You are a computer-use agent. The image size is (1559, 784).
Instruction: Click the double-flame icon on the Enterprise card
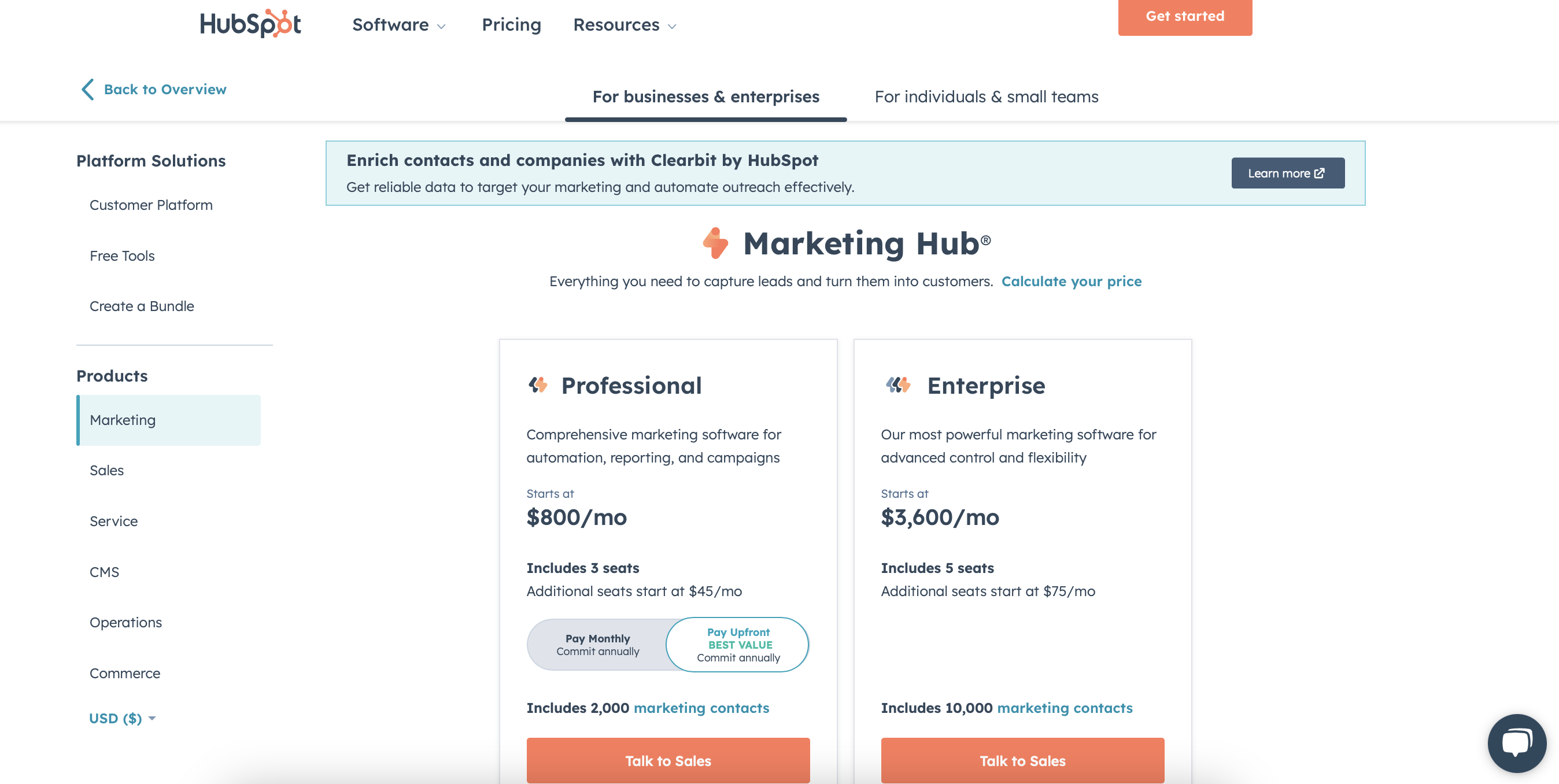click(897, 384)
